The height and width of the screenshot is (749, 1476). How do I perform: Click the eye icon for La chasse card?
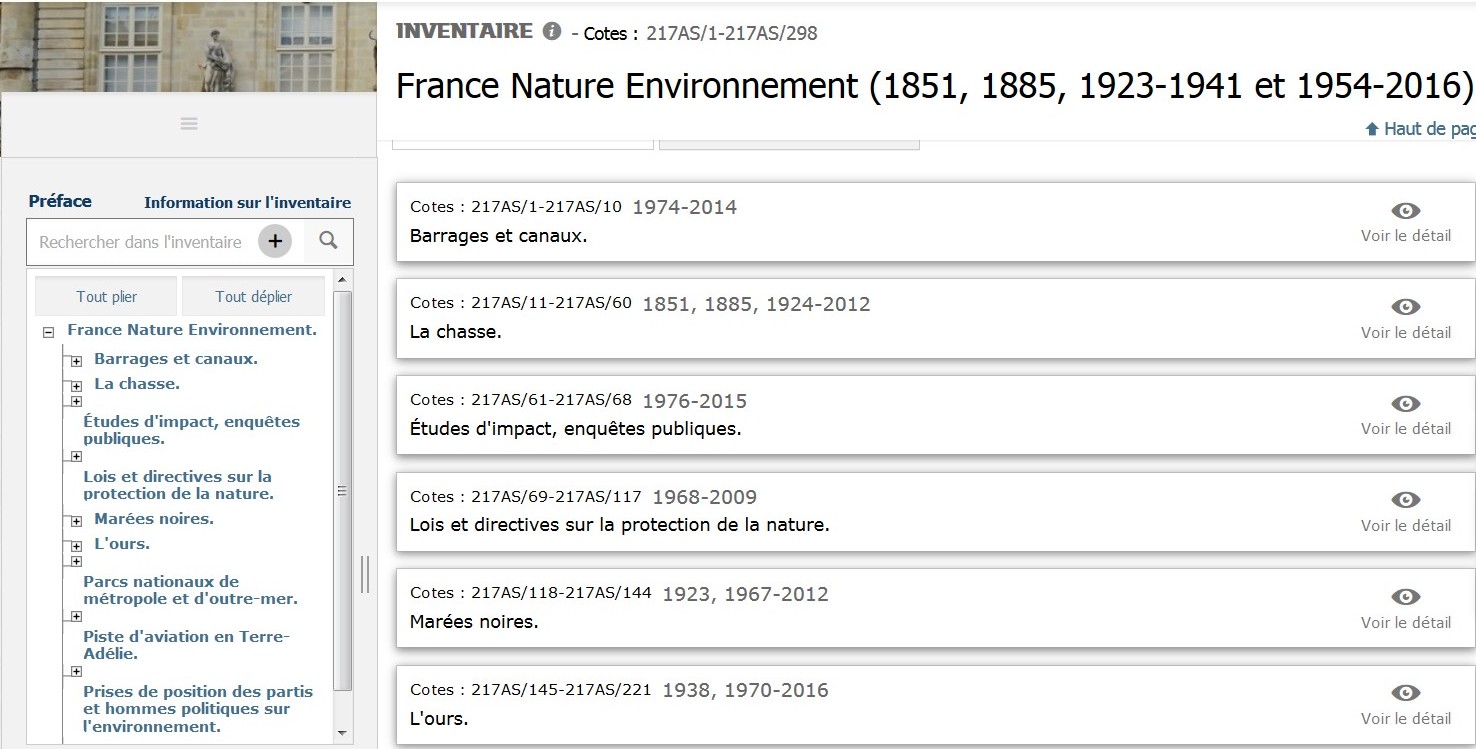(x=1405, y=307)
